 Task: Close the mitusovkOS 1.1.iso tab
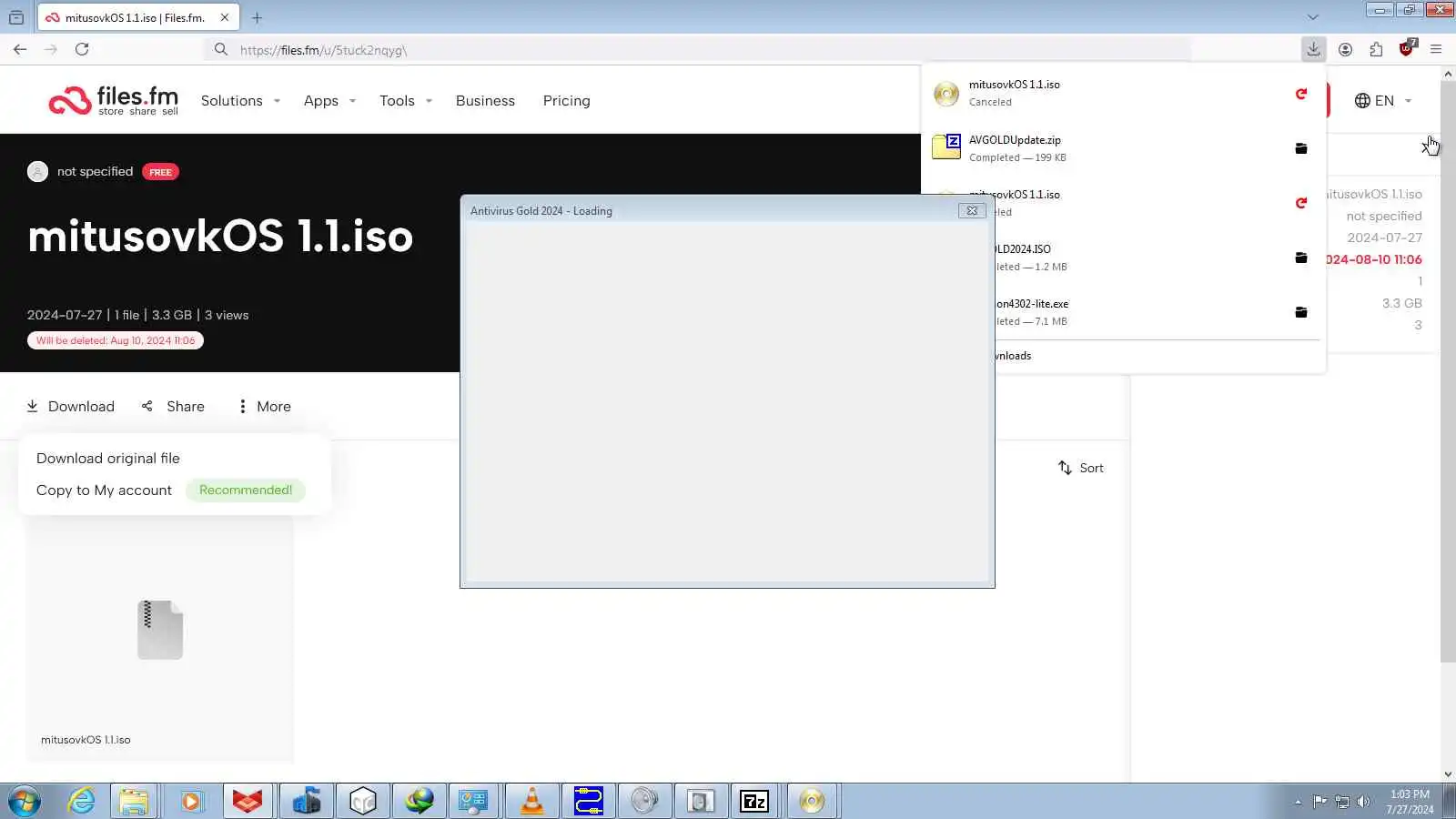[225, 17]
